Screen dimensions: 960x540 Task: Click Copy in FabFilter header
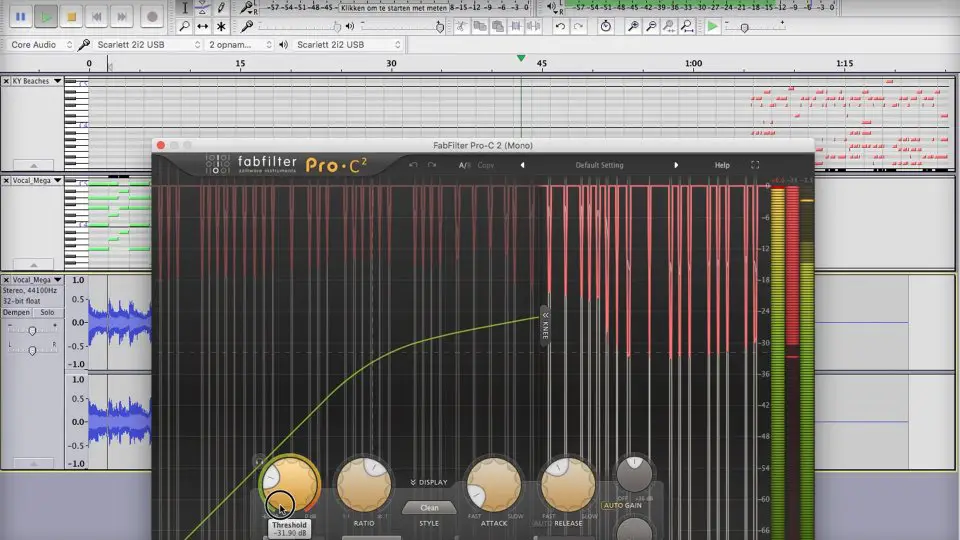486,165
